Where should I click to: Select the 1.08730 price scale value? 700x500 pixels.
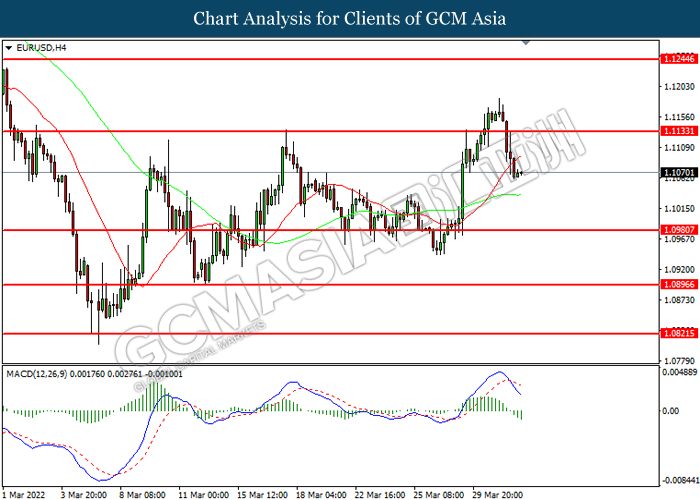(679, 300)
